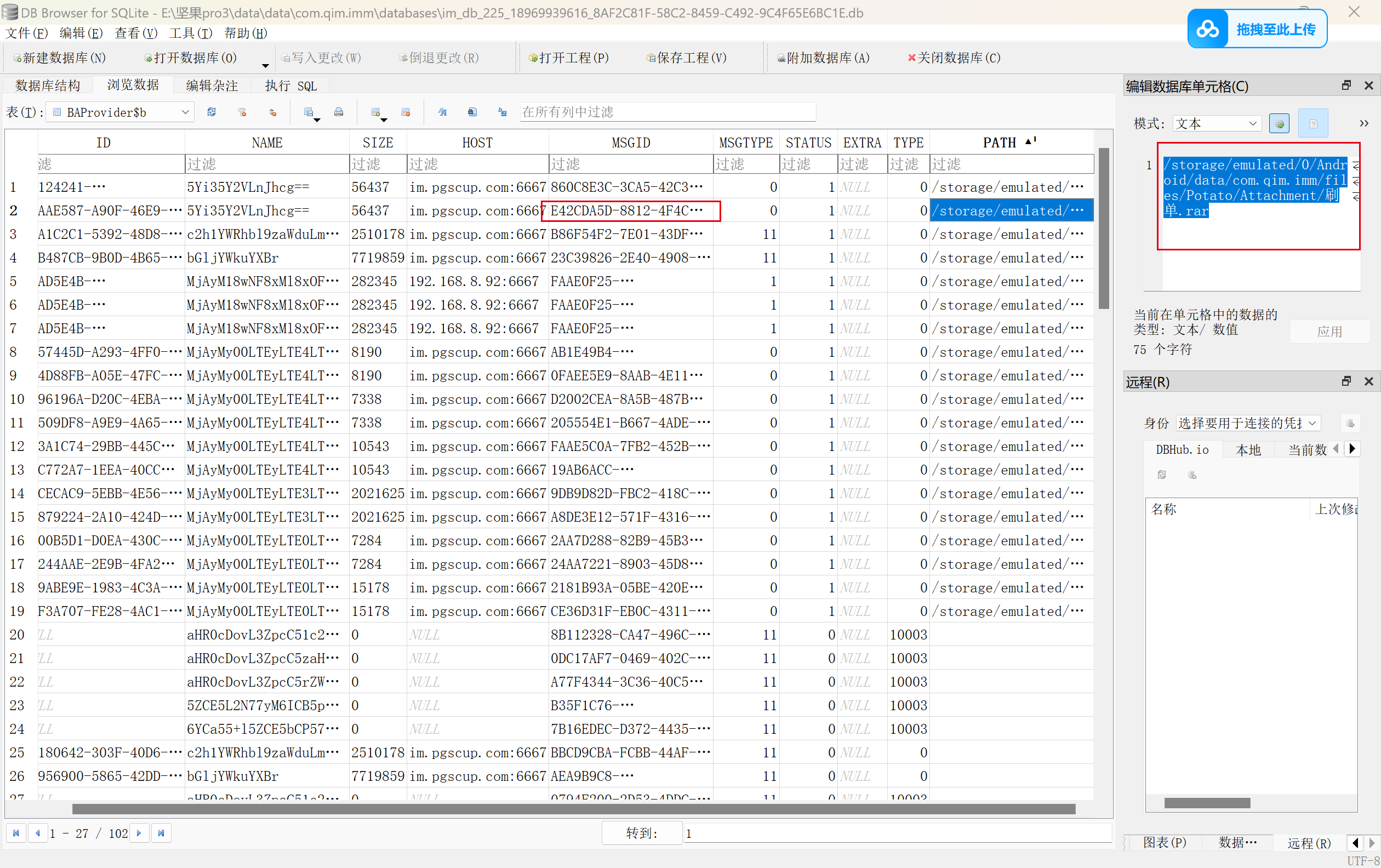Clear all filters using the funnel icon
The width and height of the screenshot is (1381, 868).
tap(242, 112)
